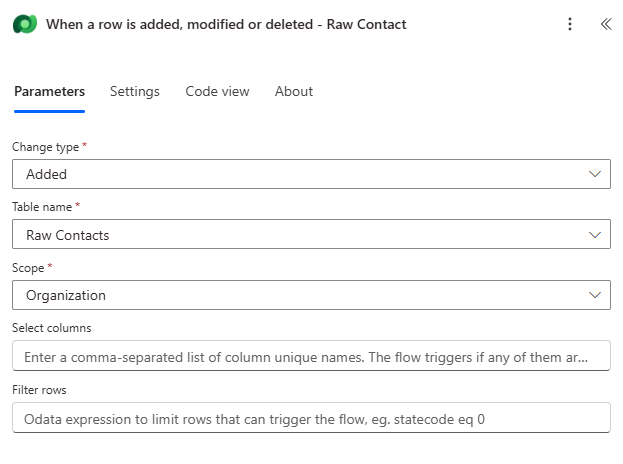
Task: Click the 'Change type' field label
Action: [45, 147]
